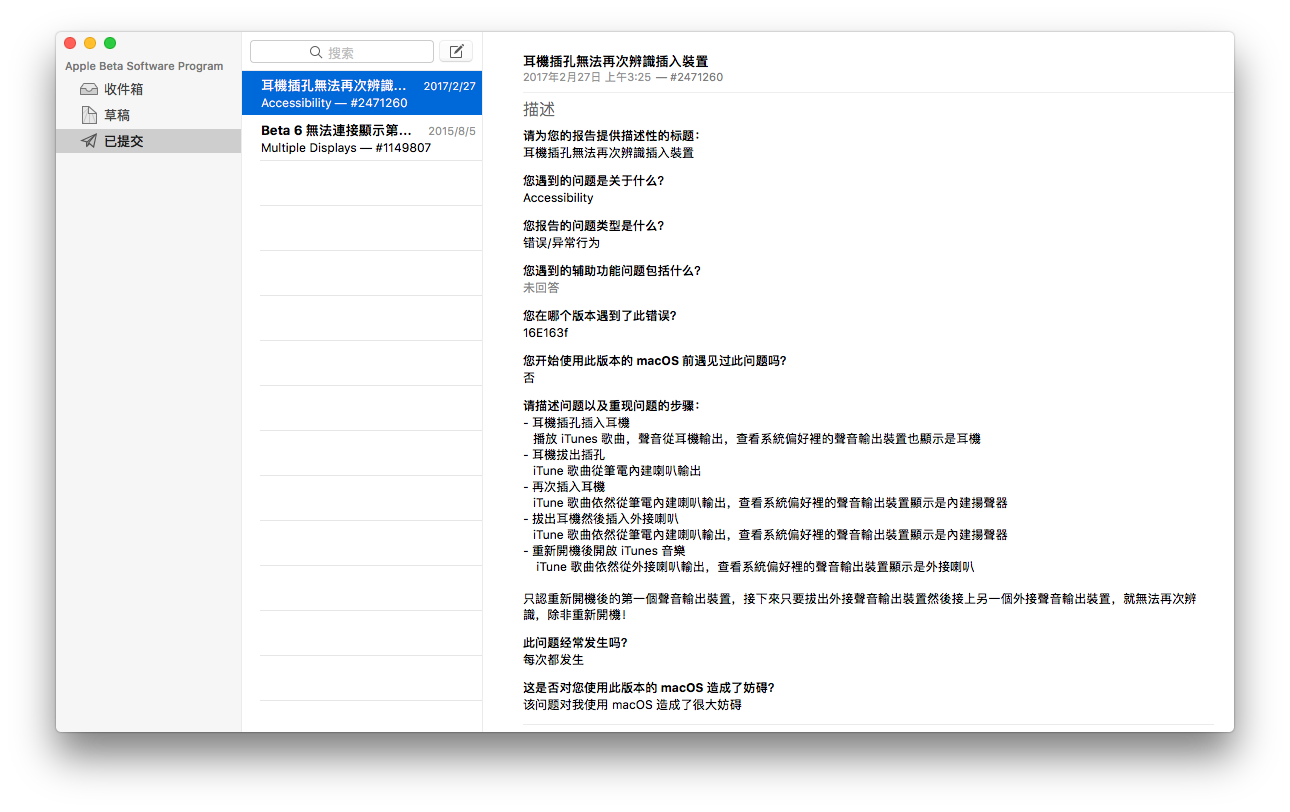This screenshot has width=1290, height=812.
Task: Select the 已提交 folder
Action: click(124, 141)
